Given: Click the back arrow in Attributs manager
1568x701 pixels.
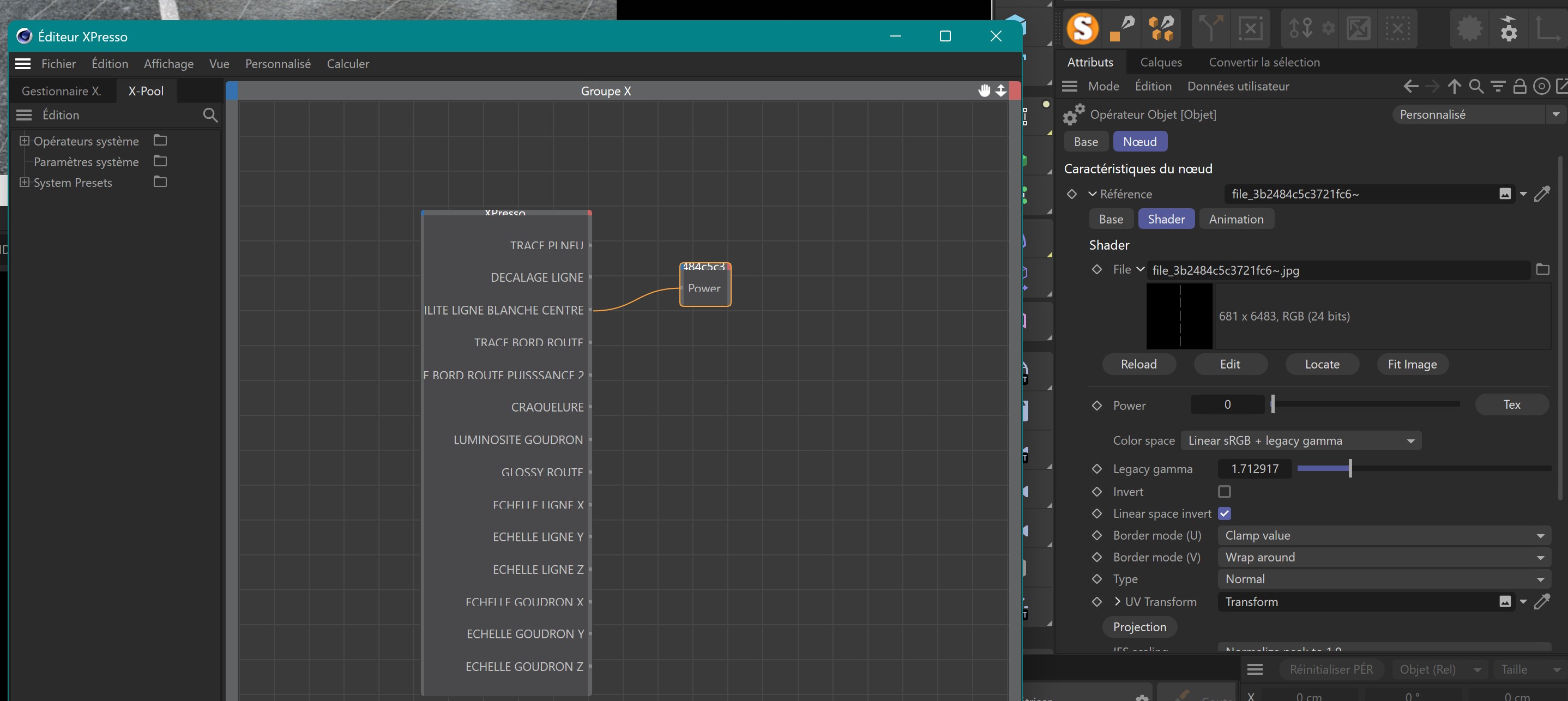Looking at the screenshot, I should pos(1410,87).
